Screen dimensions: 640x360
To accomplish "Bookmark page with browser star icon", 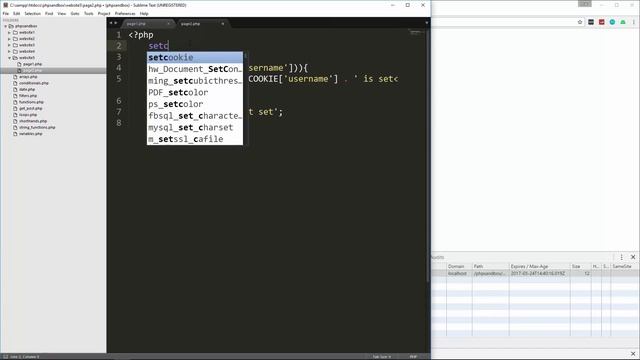I will 580,22.
